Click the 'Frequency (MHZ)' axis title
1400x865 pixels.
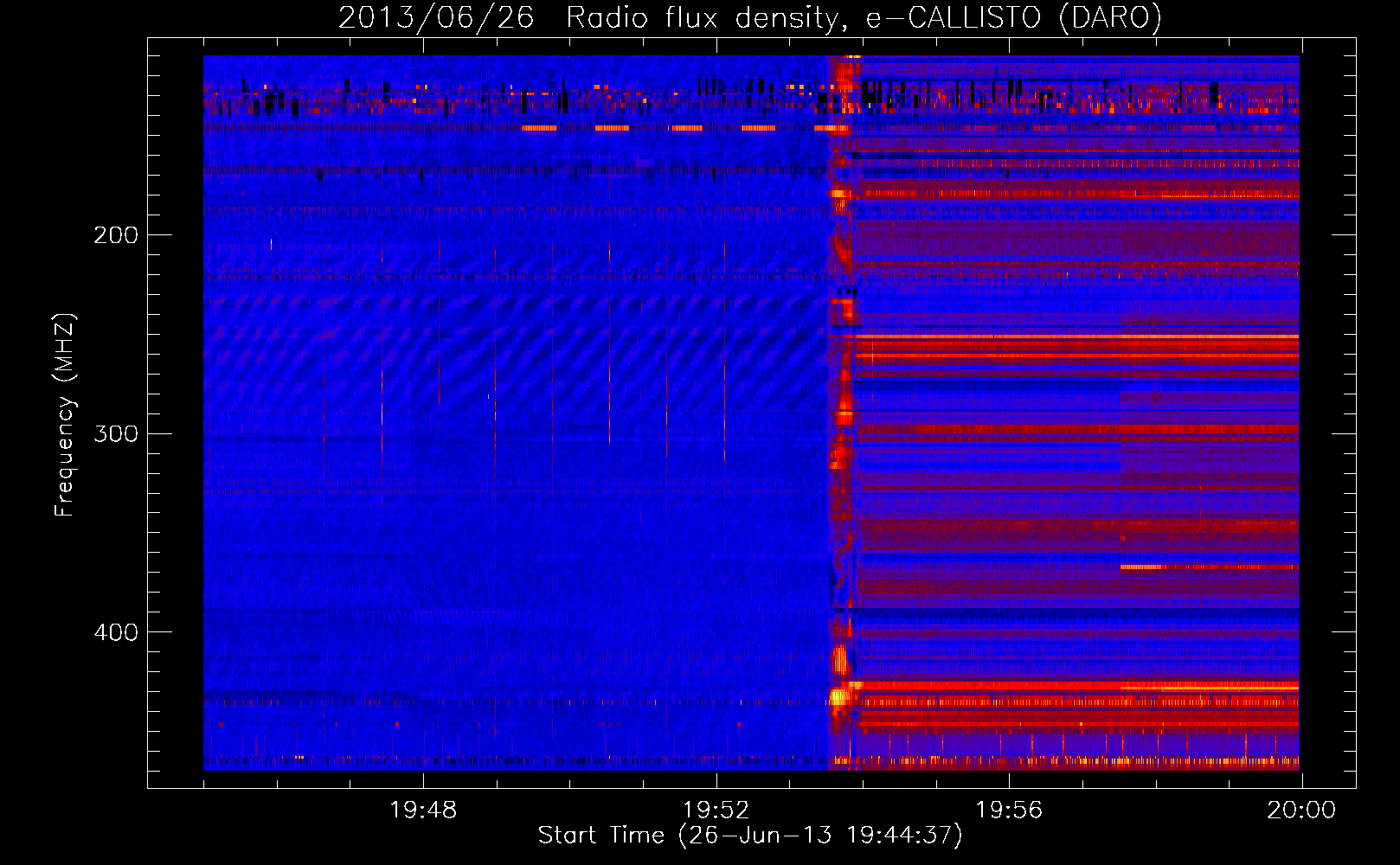click(x=65, y=415)
